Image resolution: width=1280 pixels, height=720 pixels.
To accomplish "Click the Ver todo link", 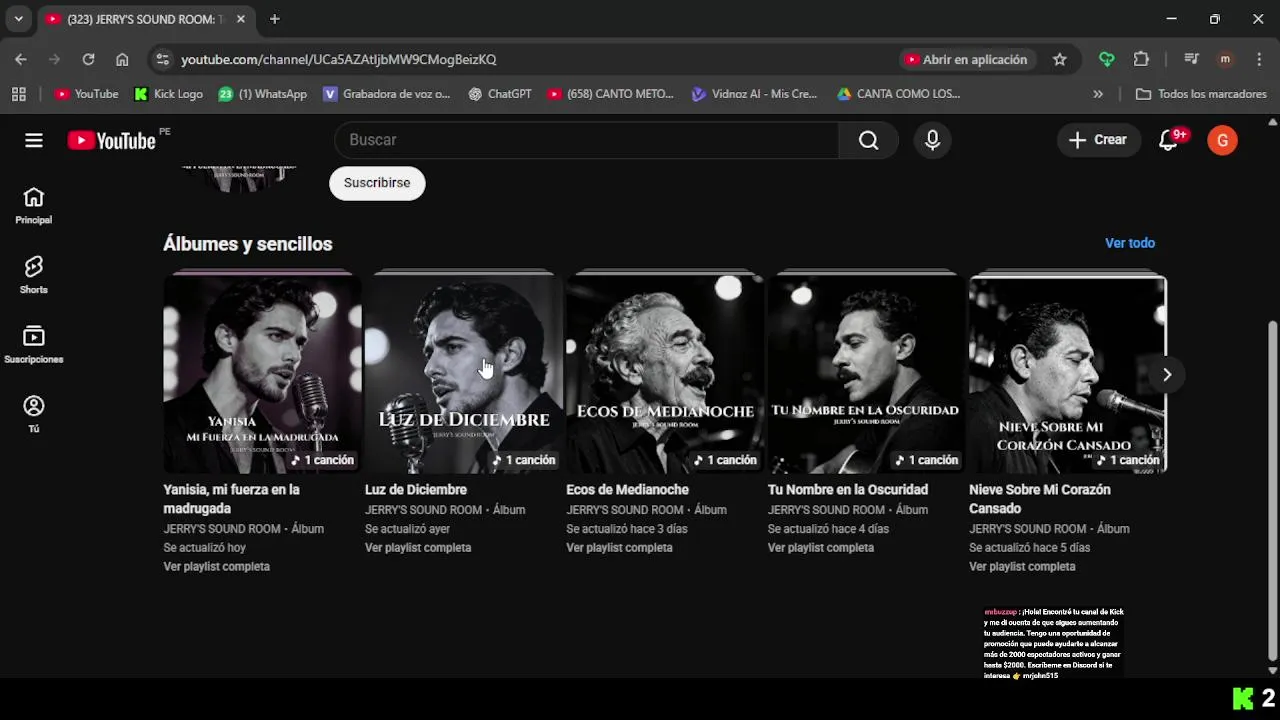I will (x=1129, y=243).
